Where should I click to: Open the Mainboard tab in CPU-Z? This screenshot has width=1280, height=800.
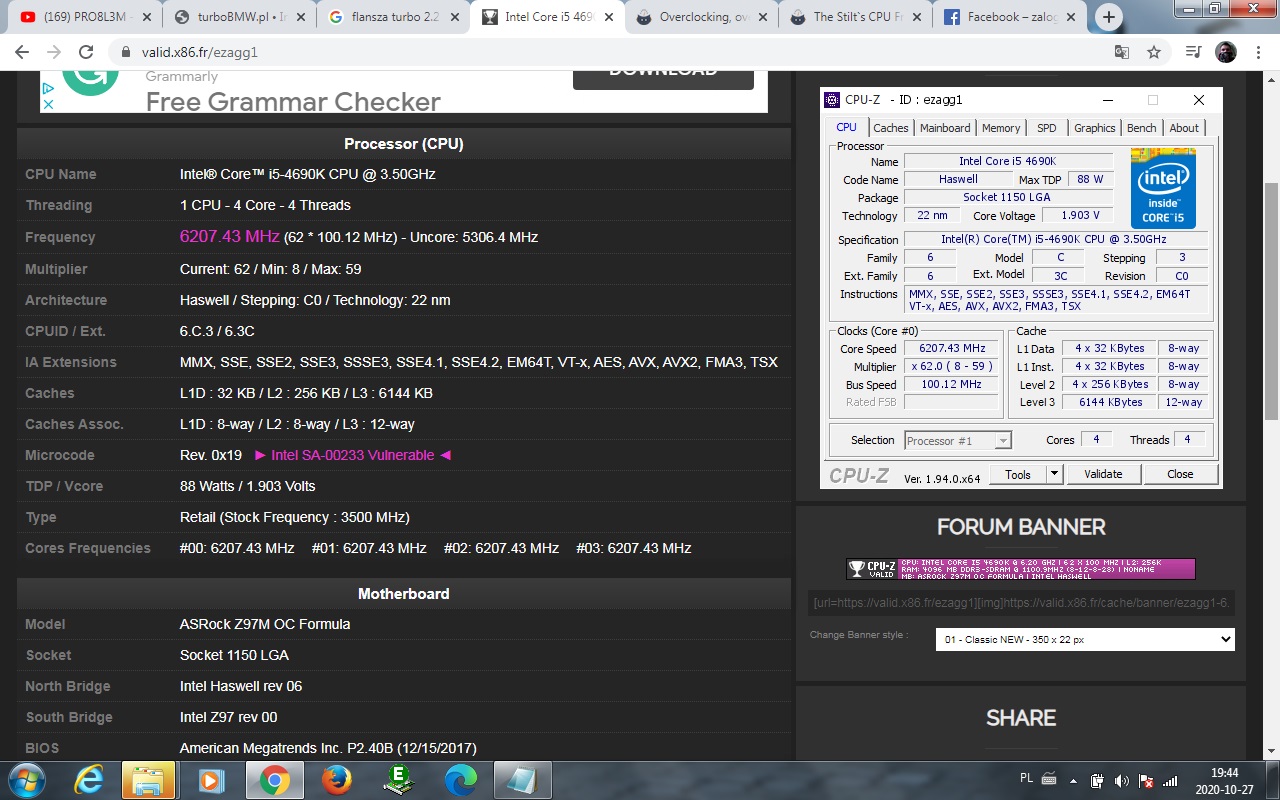(x=945, y=128)
